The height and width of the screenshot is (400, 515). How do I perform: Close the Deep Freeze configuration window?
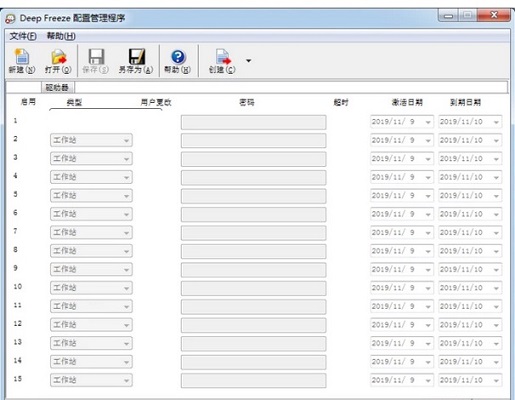tap(494, 15)
